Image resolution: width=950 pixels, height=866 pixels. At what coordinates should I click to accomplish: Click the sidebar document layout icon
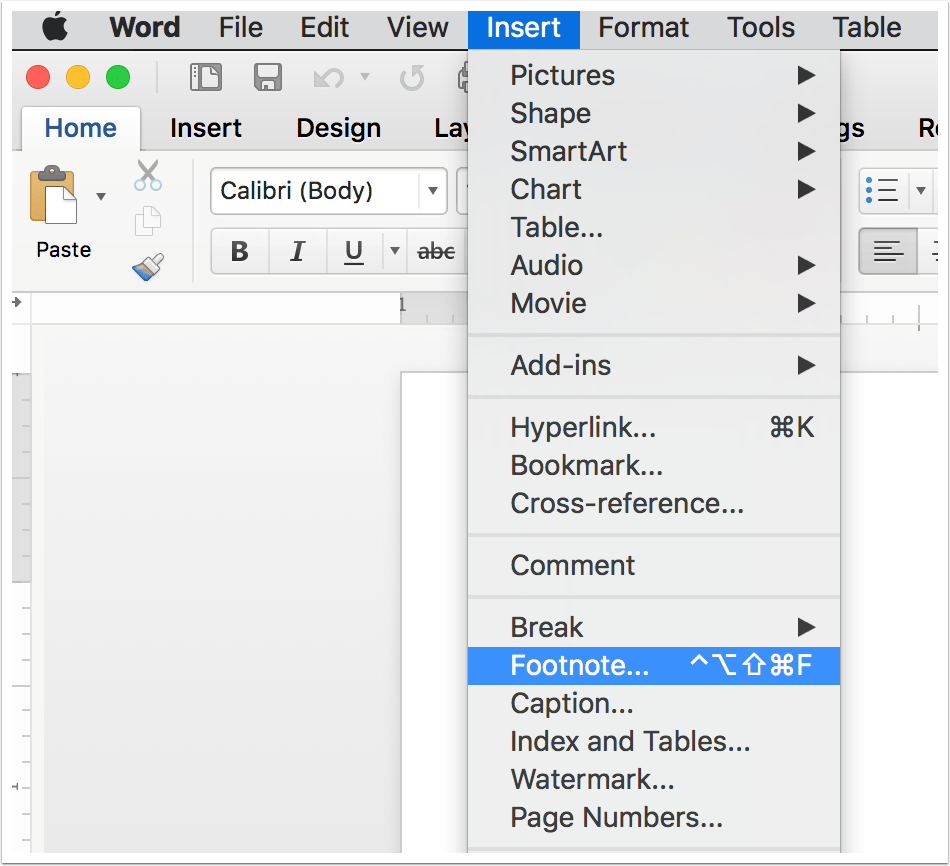click(x=206, y=78)
